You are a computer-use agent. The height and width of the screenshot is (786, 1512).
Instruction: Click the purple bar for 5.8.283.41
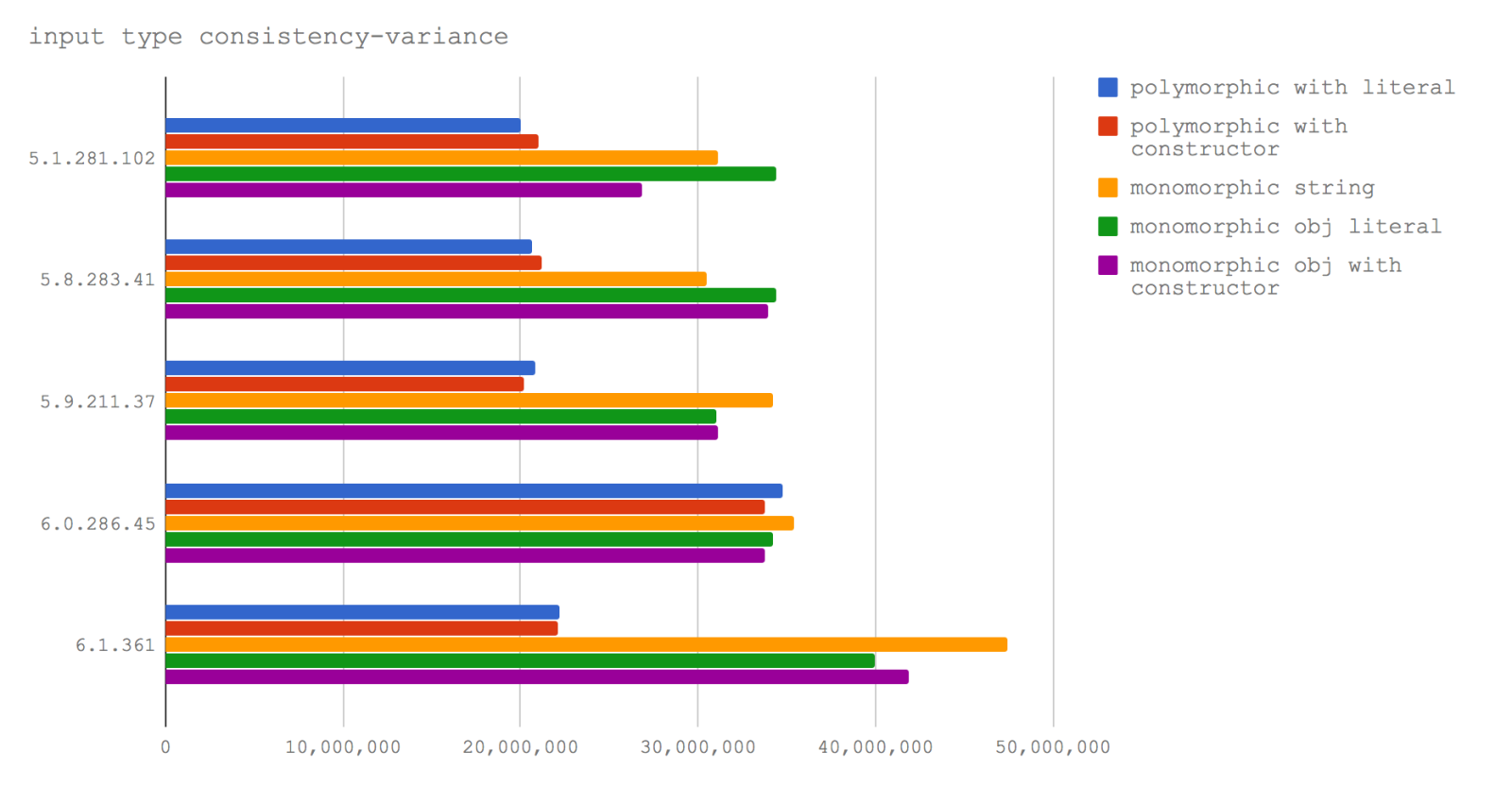(467, 311)
